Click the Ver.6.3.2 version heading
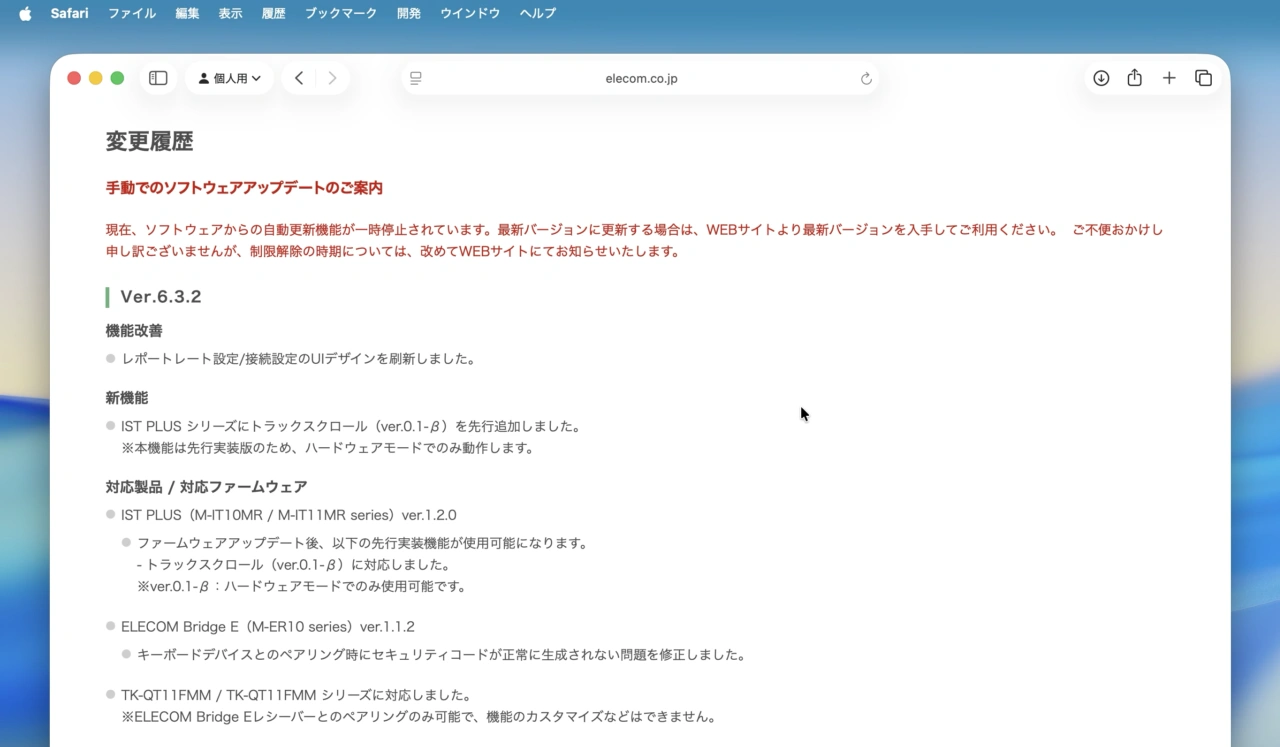The height and width of the screenshot is (747, 1280). 161,297
